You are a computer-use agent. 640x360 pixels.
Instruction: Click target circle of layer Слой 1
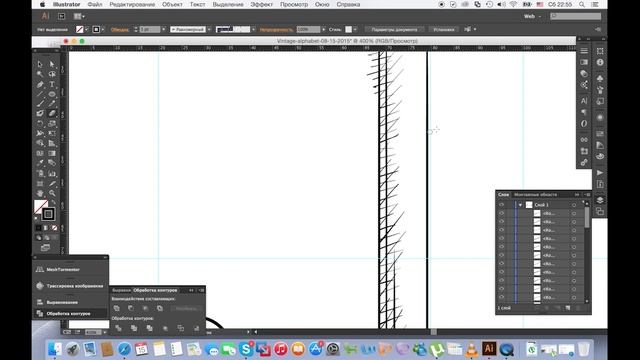[574, 205]
